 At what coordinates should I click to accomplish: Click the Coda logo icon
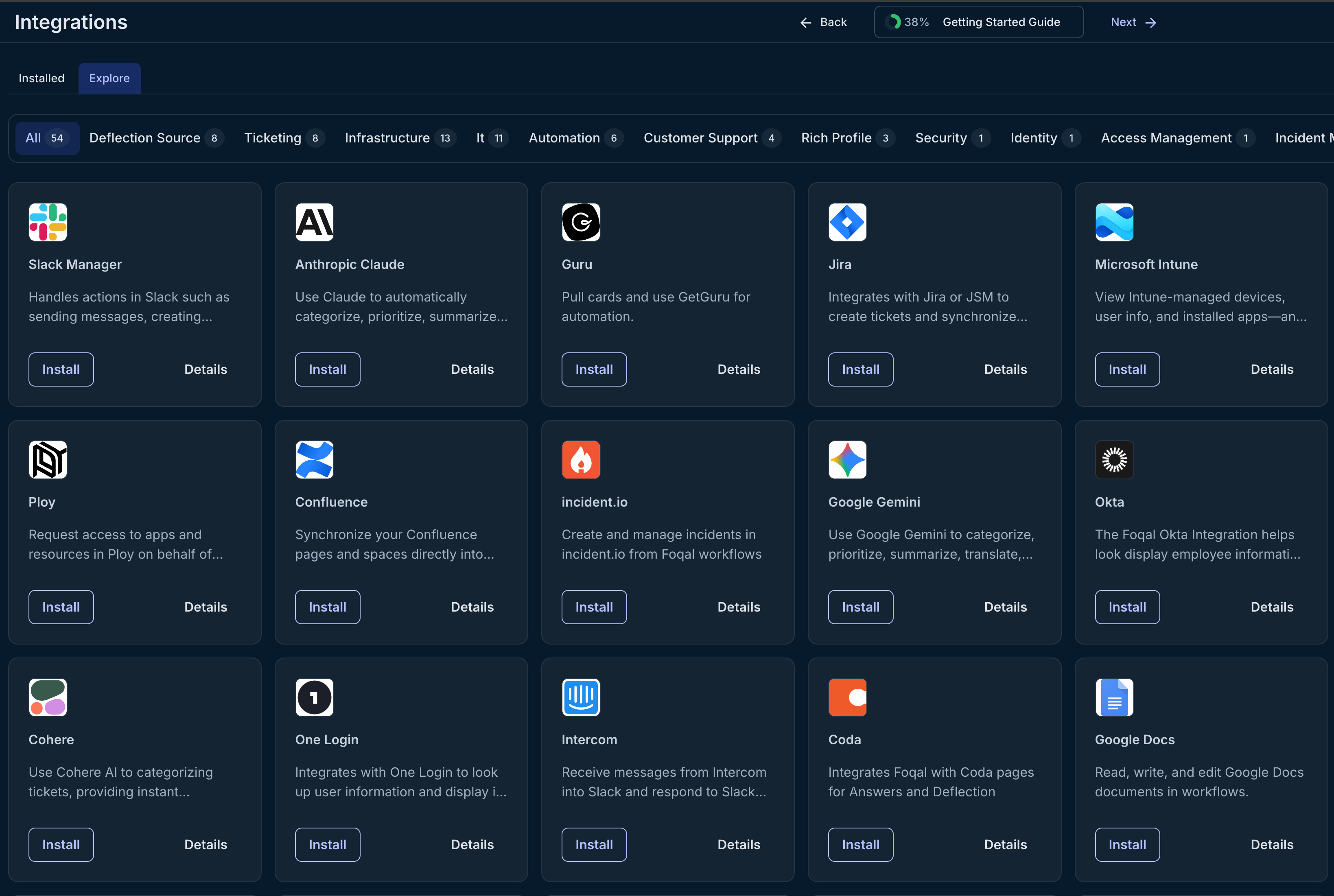click(848, 698)
